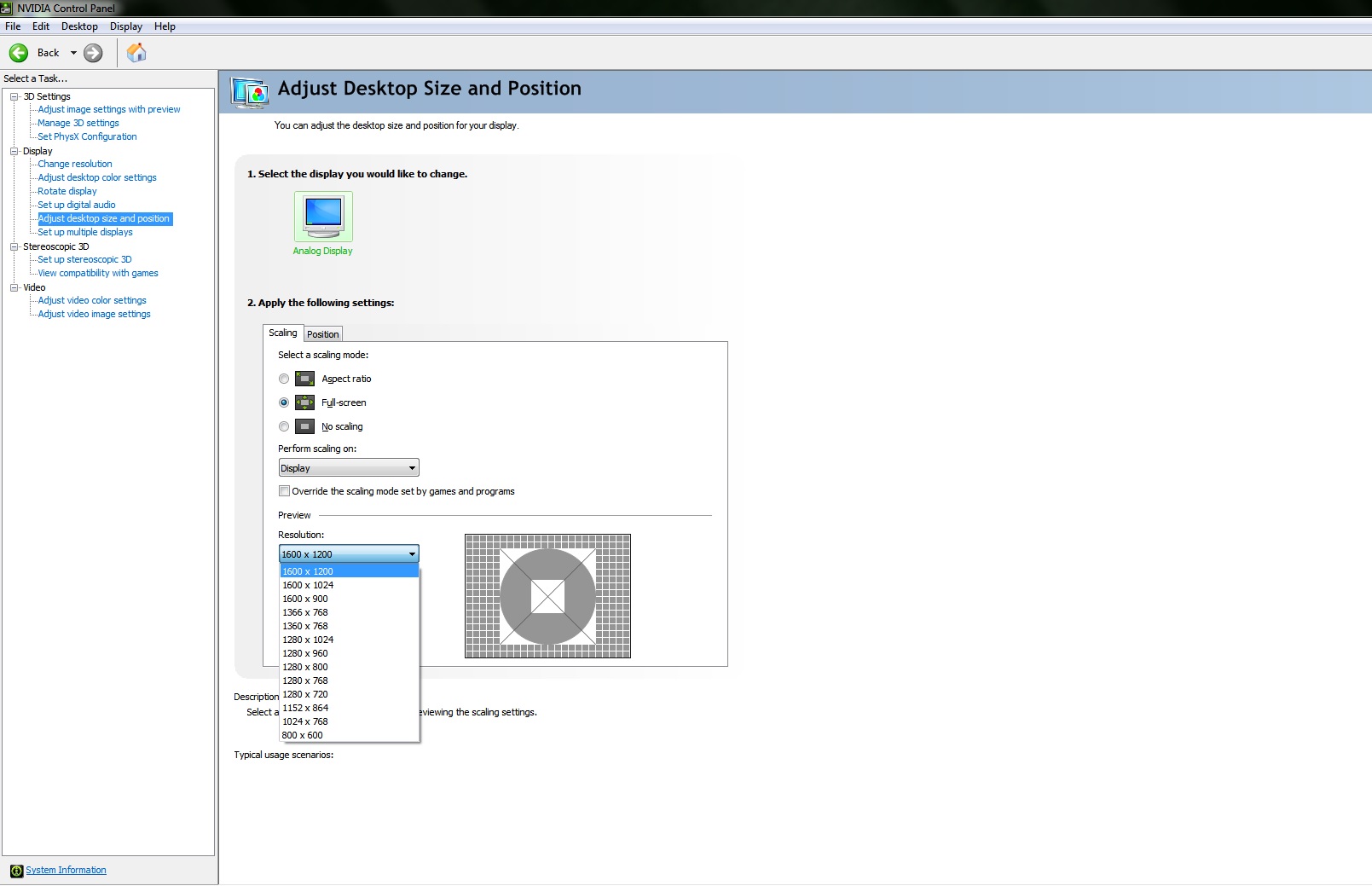Collapse the Video tree node

click(14, 287)
